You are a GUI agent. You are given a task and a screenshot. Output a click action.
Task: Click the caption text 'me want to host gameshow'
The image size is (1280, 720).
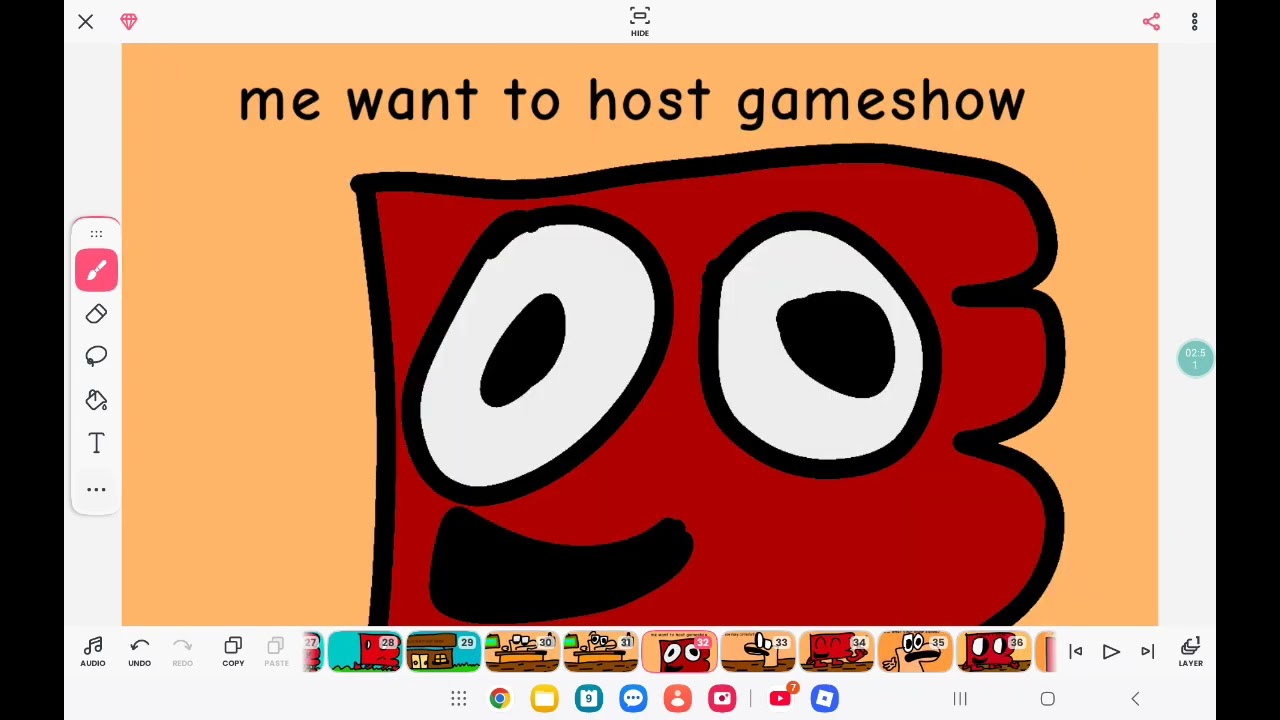(632, 102)
